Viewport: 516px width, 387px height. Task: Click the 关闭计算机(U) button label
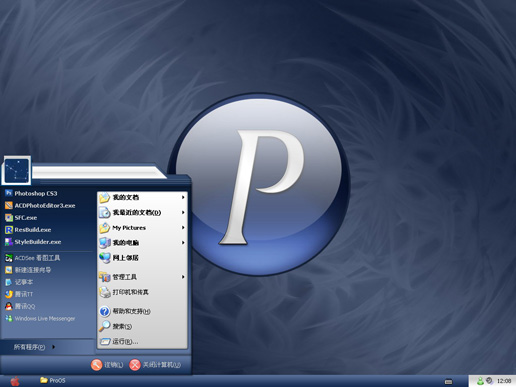[162, 365]
